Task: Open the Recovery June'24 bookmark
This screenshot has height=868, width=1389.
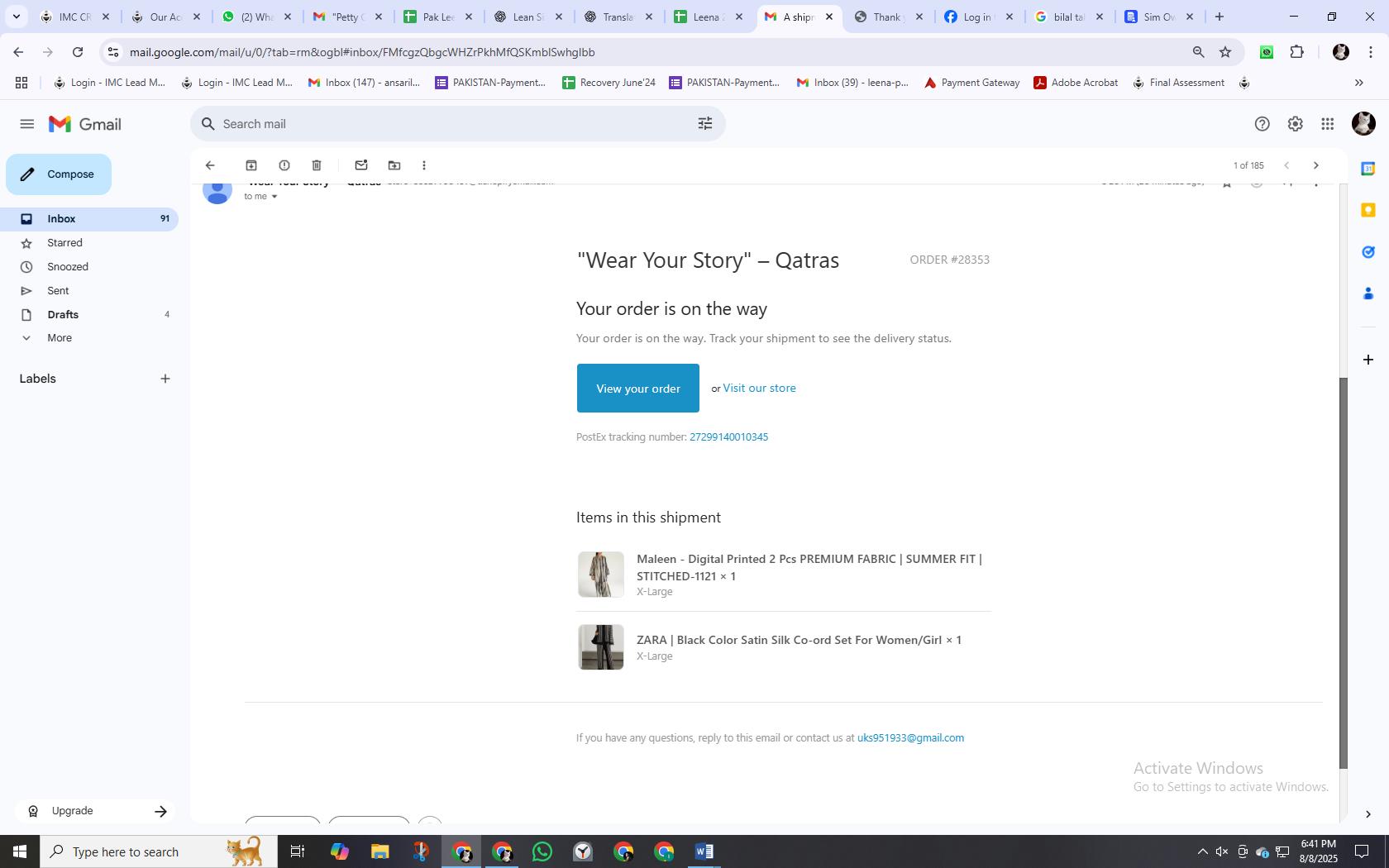Action: pyautogui.click(x=609, y=83)
